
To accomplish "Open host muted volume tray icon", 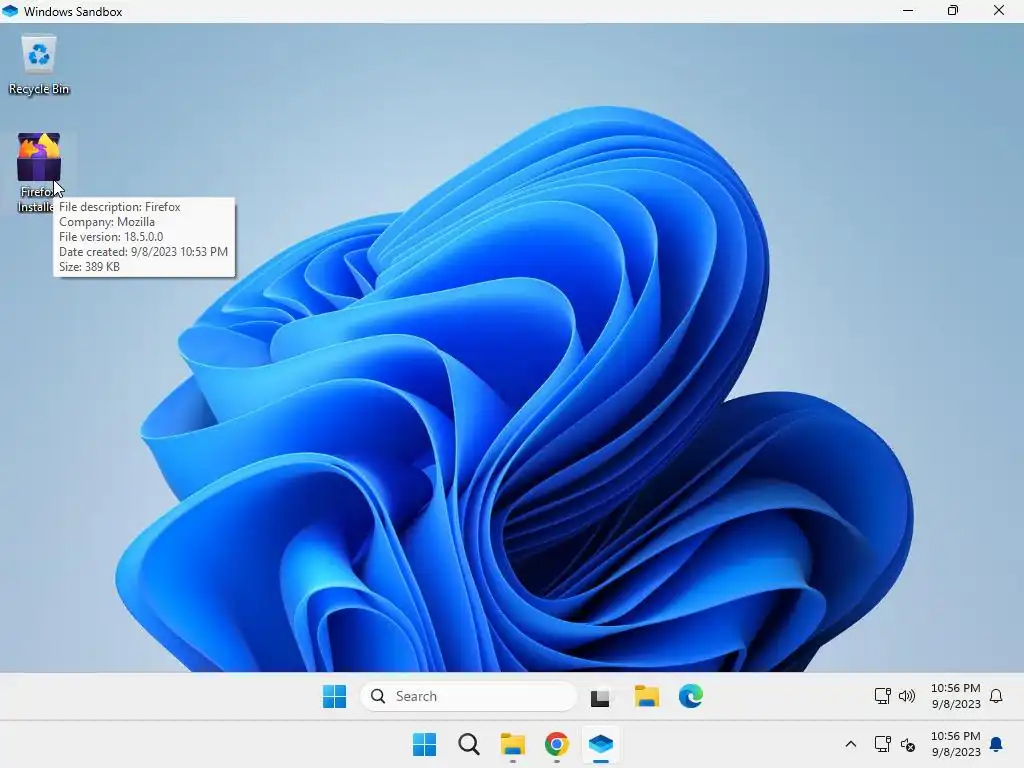I will click(x=907, y=744).
